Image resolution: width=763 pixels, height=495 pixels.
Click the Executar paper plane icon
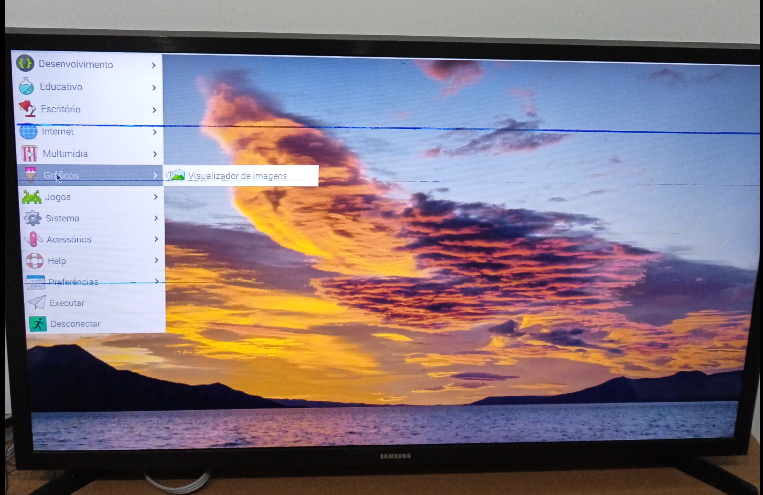tap(37, 302)
